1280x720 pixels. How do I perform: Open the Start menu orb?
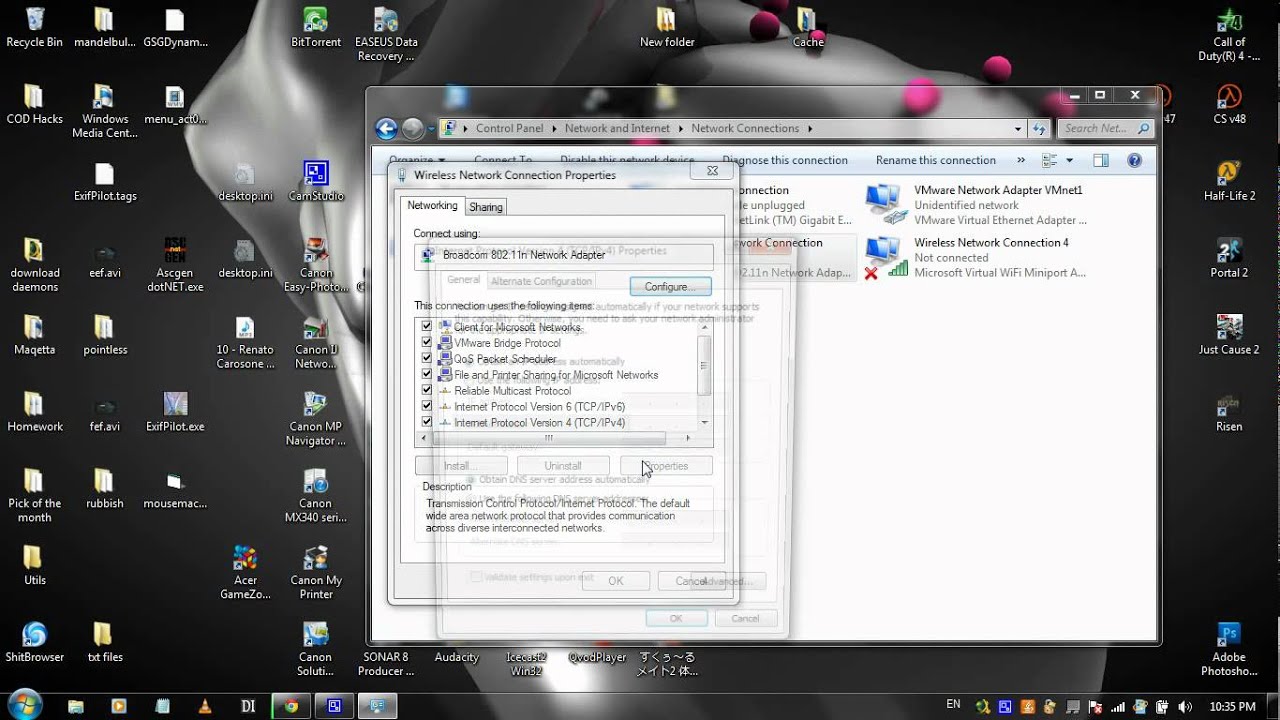coord(24,705)
